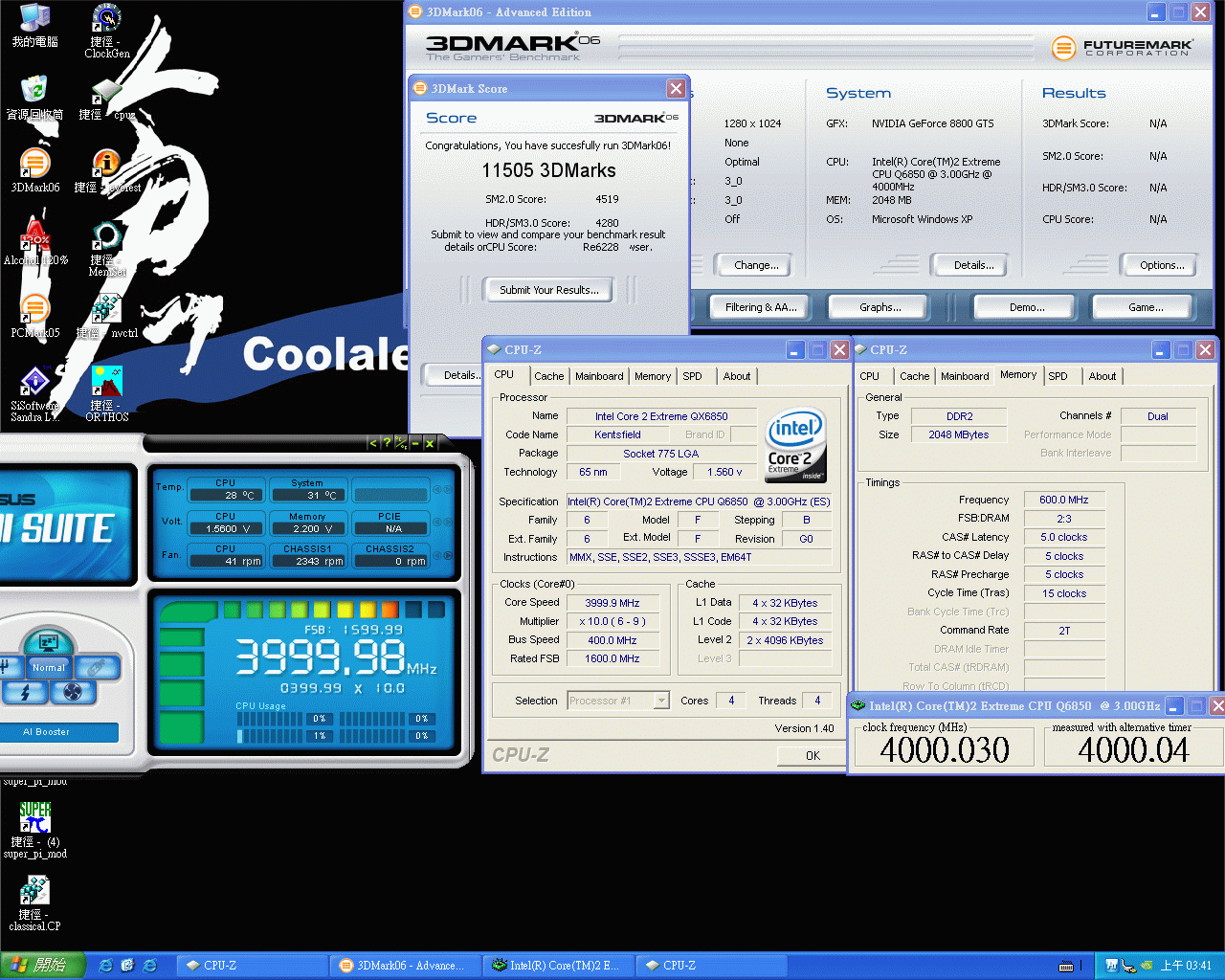
Task: Click AI Suite back arrow icon
Action: click(x=373, y=443)
